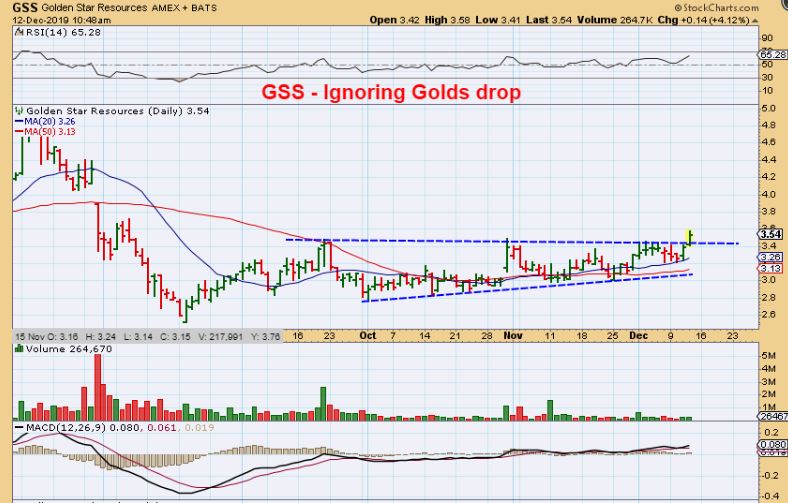Viewport: 788px width, 503px height.
Task: Click the 0.061 MACD signal value
Action: coord(162,428)
